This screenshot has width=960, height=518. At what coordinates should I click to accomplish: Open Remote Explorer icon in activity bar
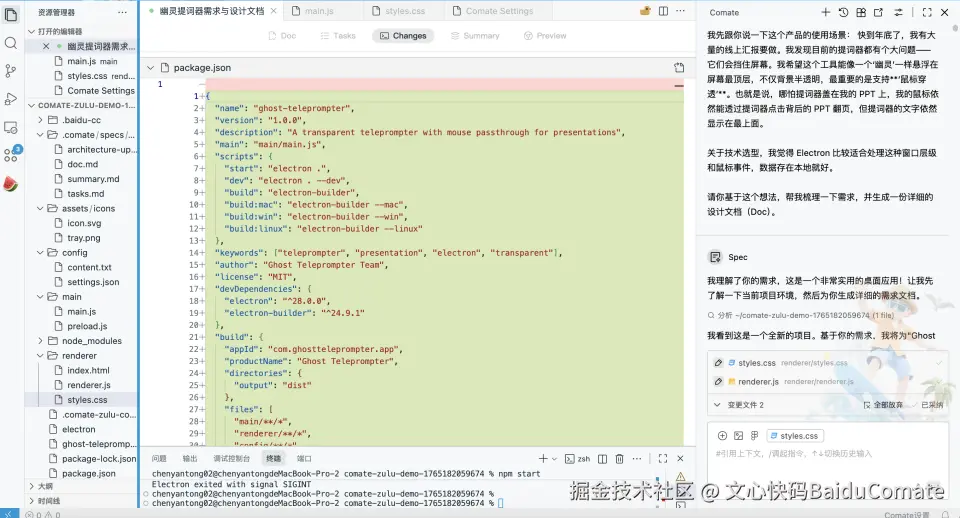[10, 127]
